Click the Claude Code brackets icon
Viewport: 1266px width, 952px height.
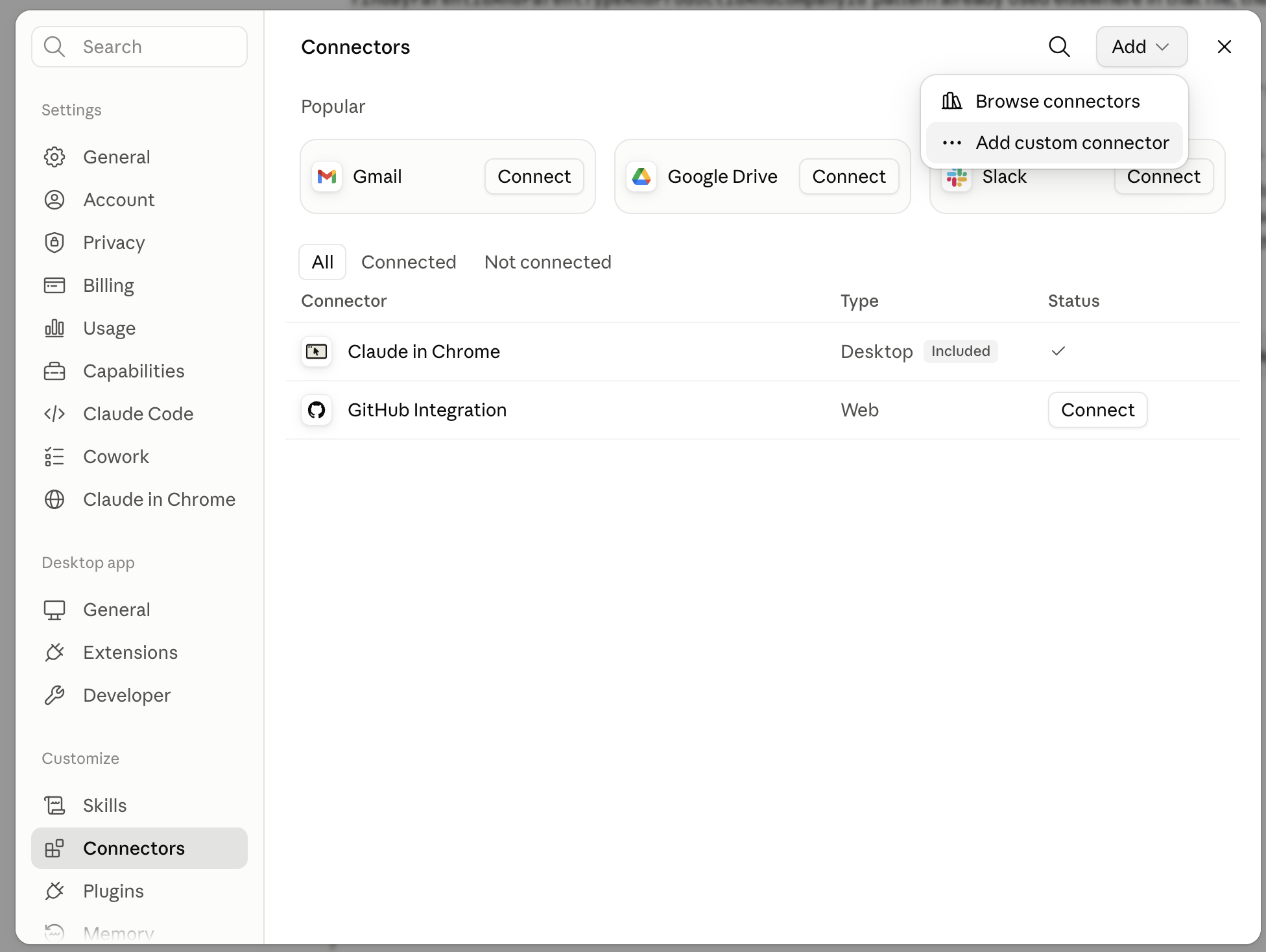pyautogui.click(x=54, y=414)
